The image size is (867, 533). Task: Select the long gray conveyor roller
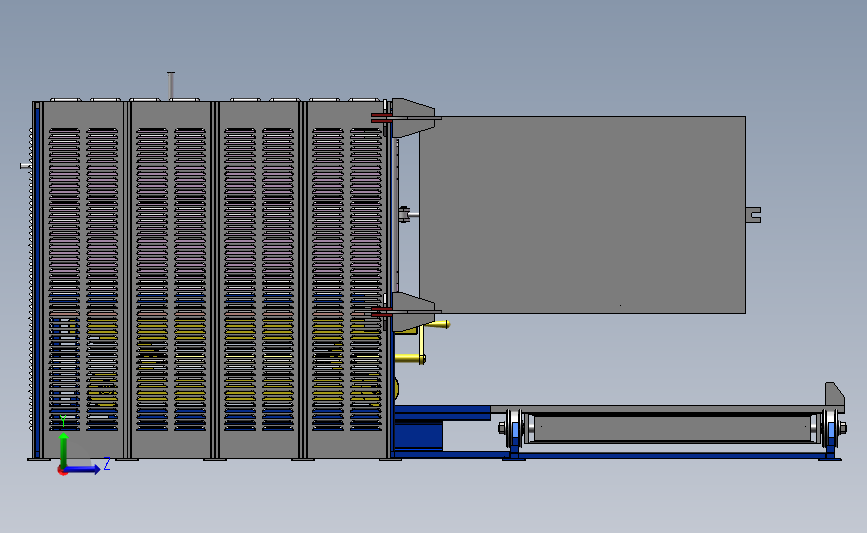tap(672, 429)
